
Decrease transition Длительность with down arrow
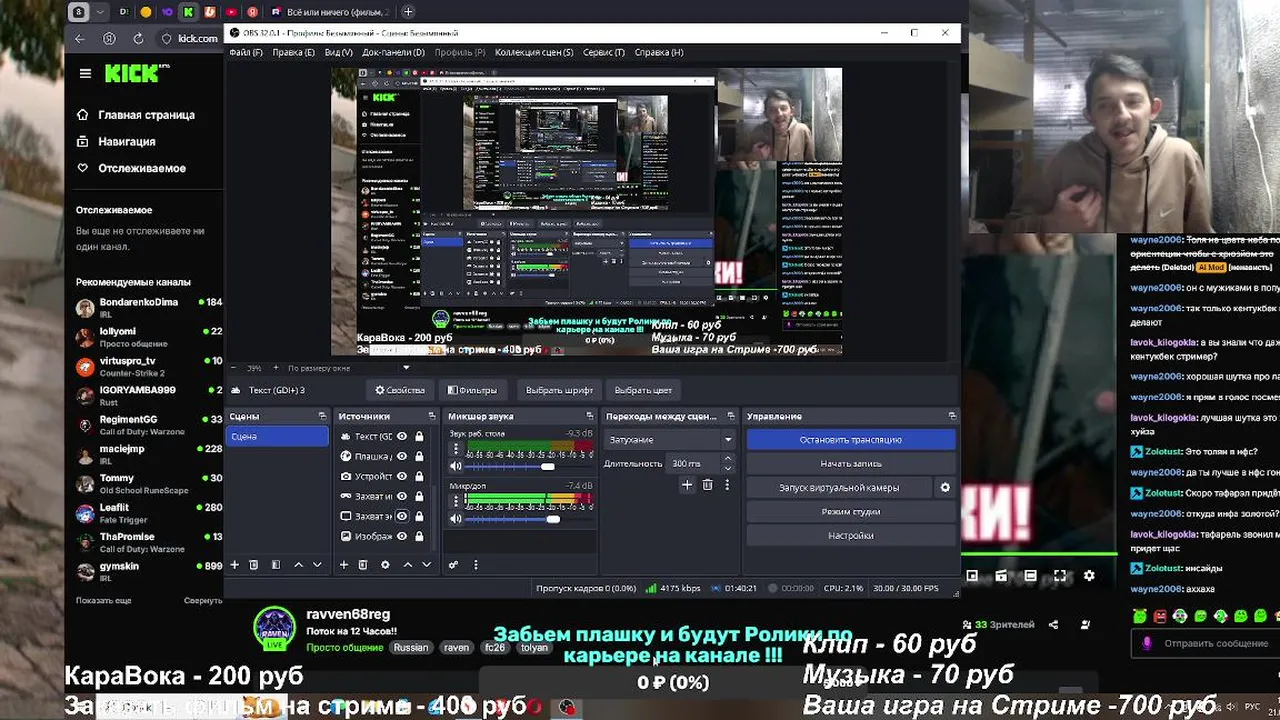pos(727,468)
